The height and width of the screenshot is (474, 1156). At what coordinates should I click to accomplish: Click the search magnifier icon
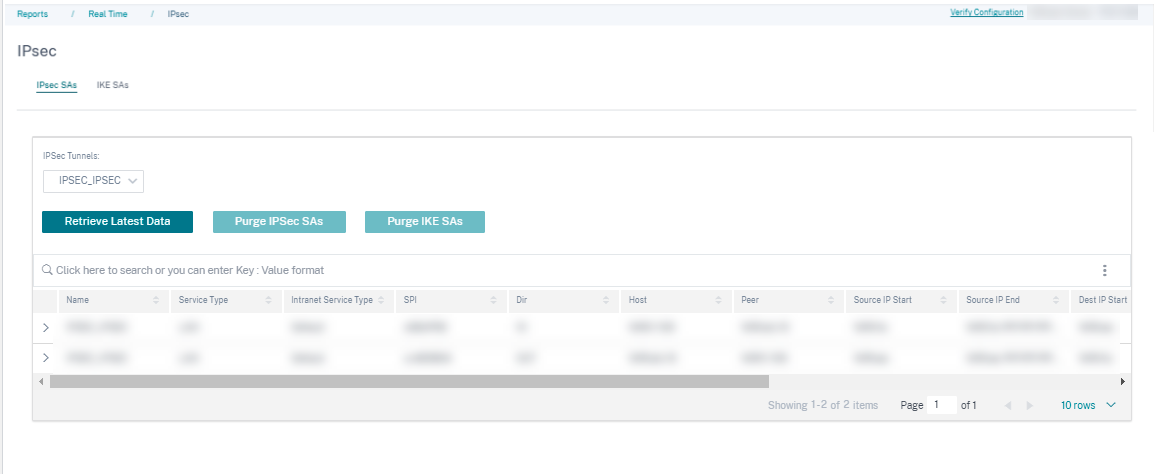tap(47, 270)
